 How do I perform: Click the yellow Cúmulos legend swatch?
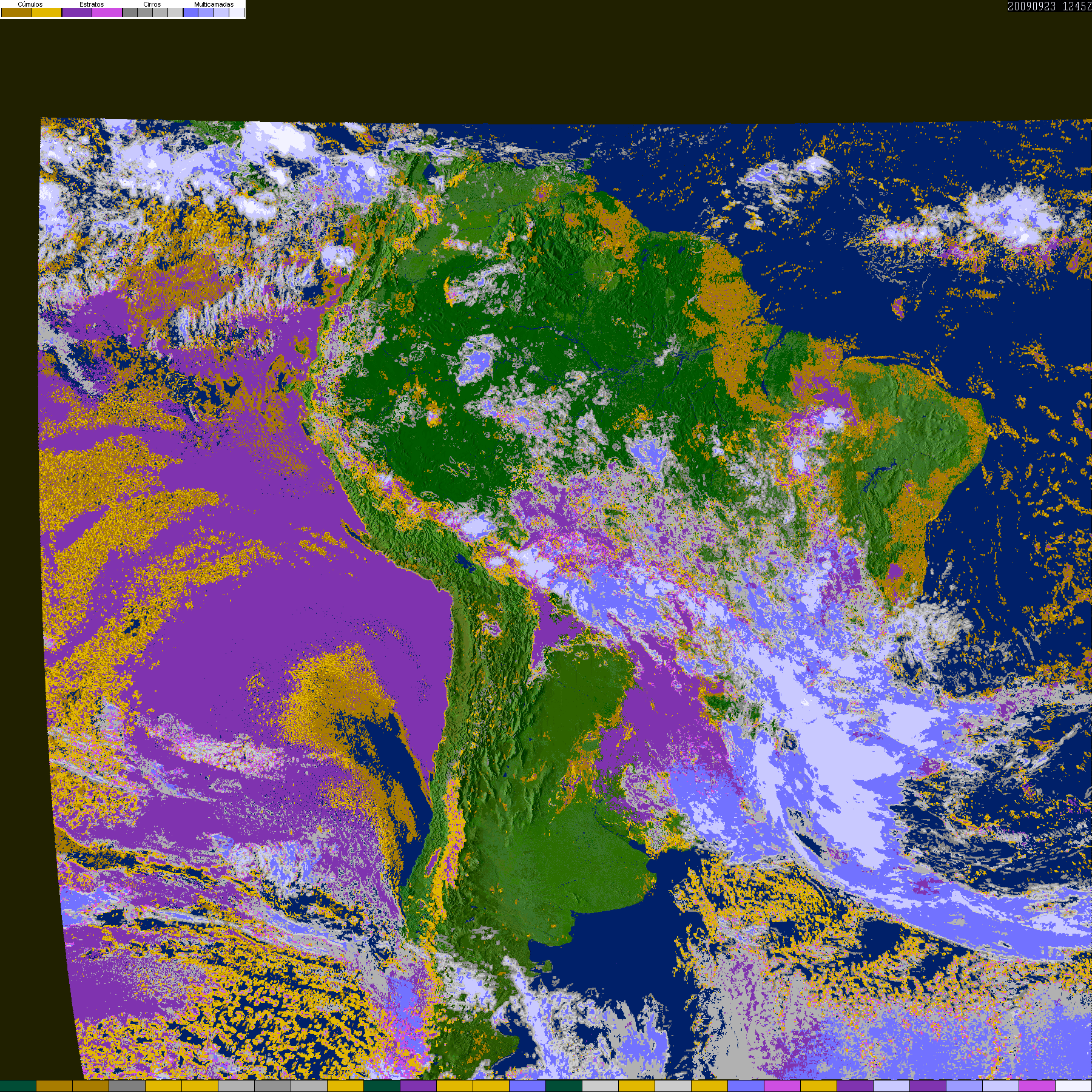[47, 12]
